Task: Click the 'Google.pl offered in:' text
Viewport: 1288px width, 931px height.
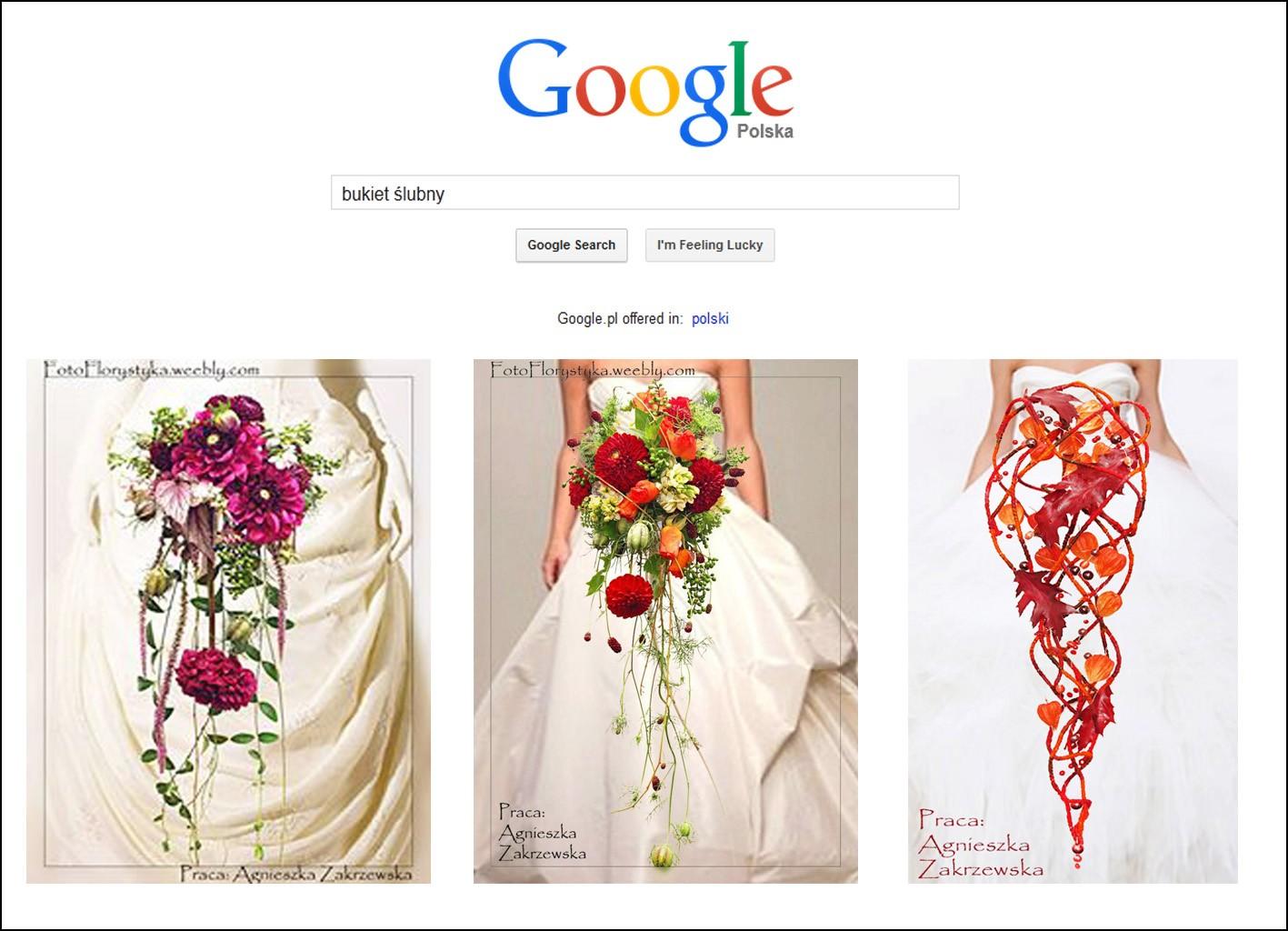Action: tap(620, 319)
